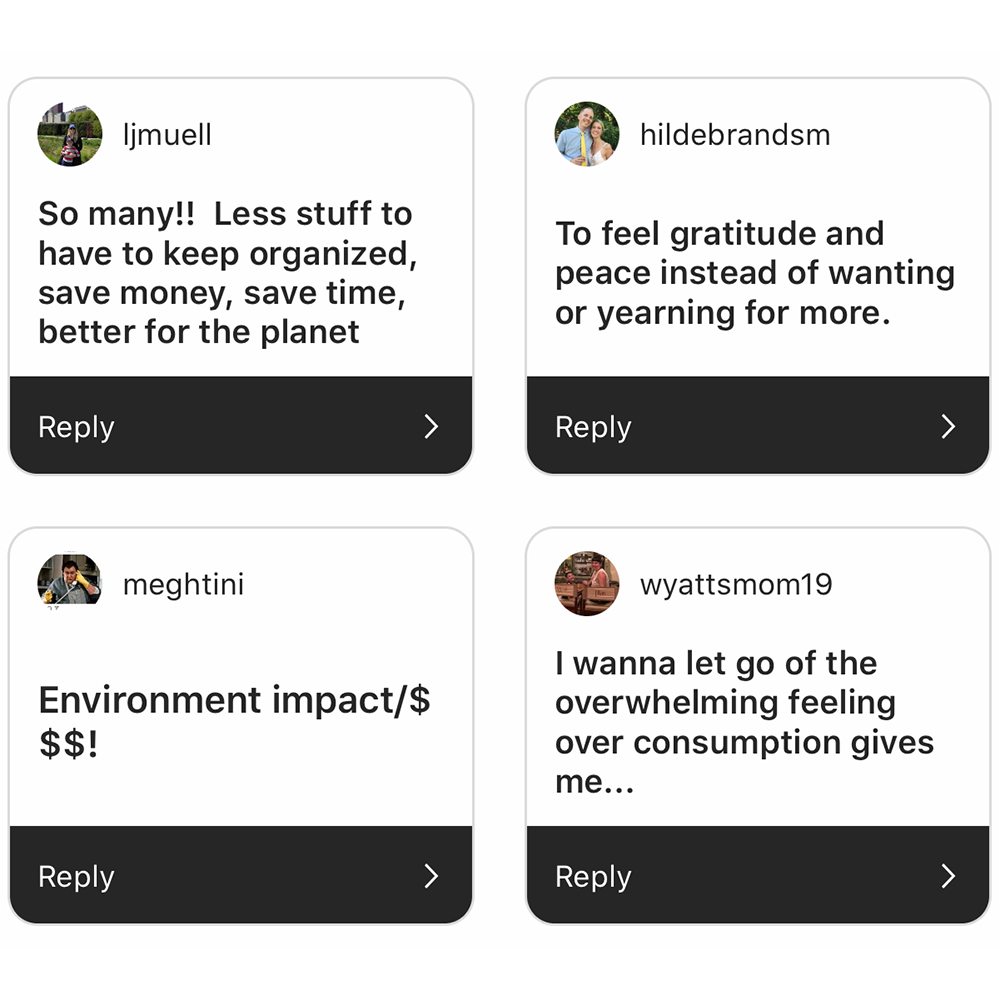Click chevron arrow on wyattsmom19's reply bar
1000x1000 pixels.
[x=948, y=876]
